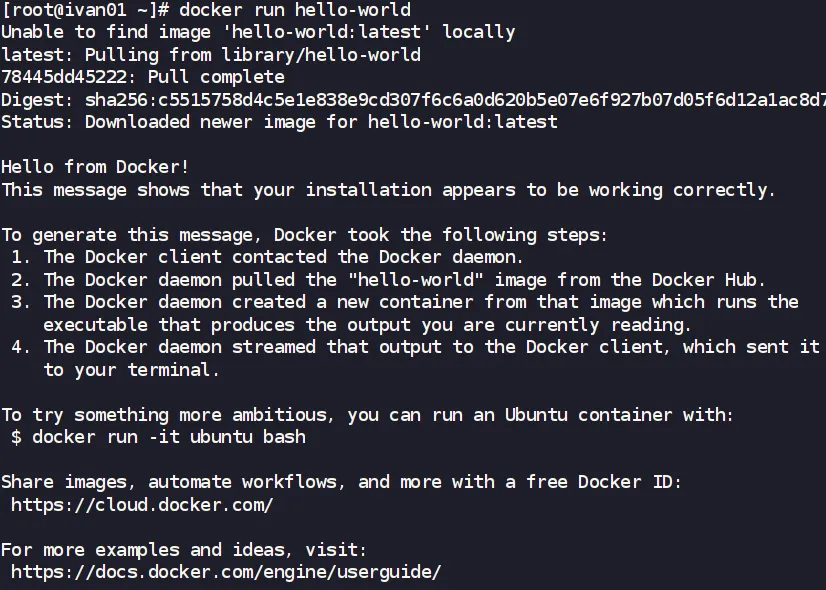This screenshot has height=590, width=826.
Task: Click the "Hello from Docker!" line
Action: [x=95, y=167]
